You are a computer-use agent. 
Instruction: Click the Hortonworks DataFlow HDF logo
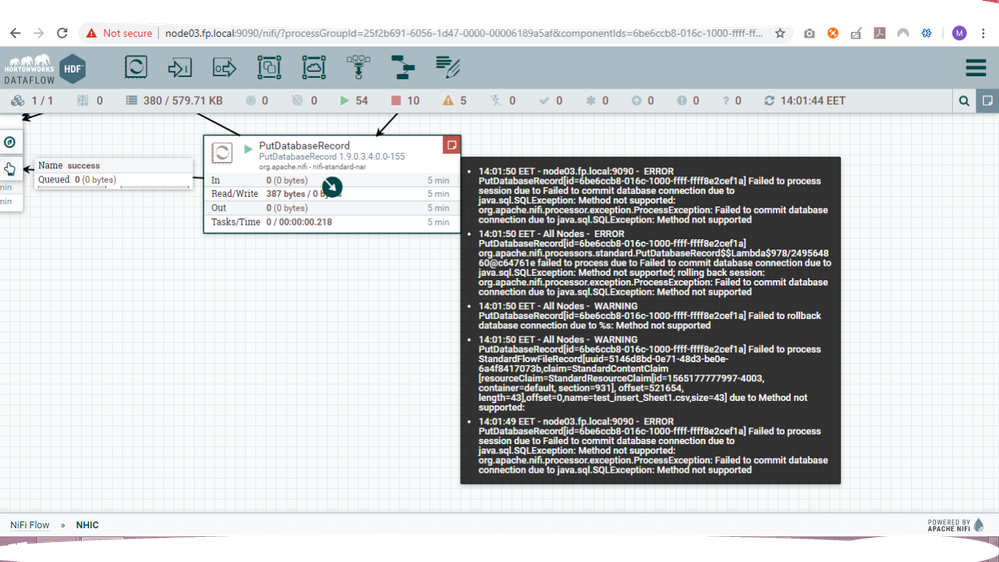45,68
